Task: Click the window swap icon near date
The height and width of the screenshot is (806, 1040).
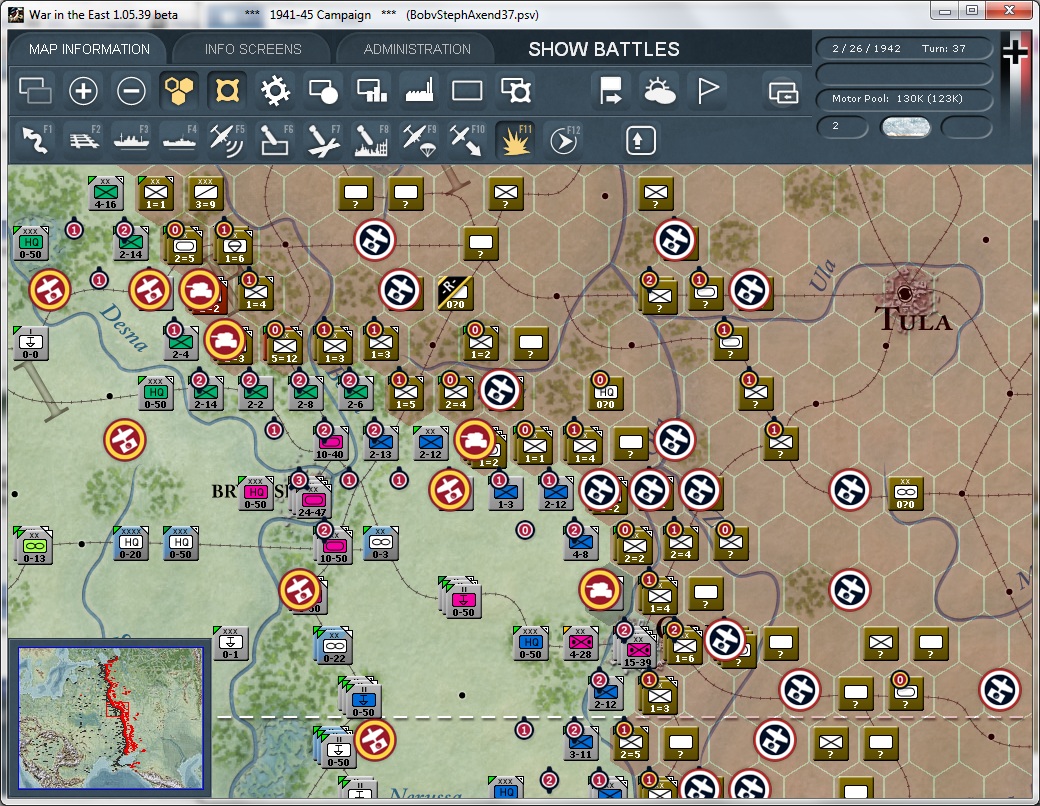Action: [x=783, y=92]
